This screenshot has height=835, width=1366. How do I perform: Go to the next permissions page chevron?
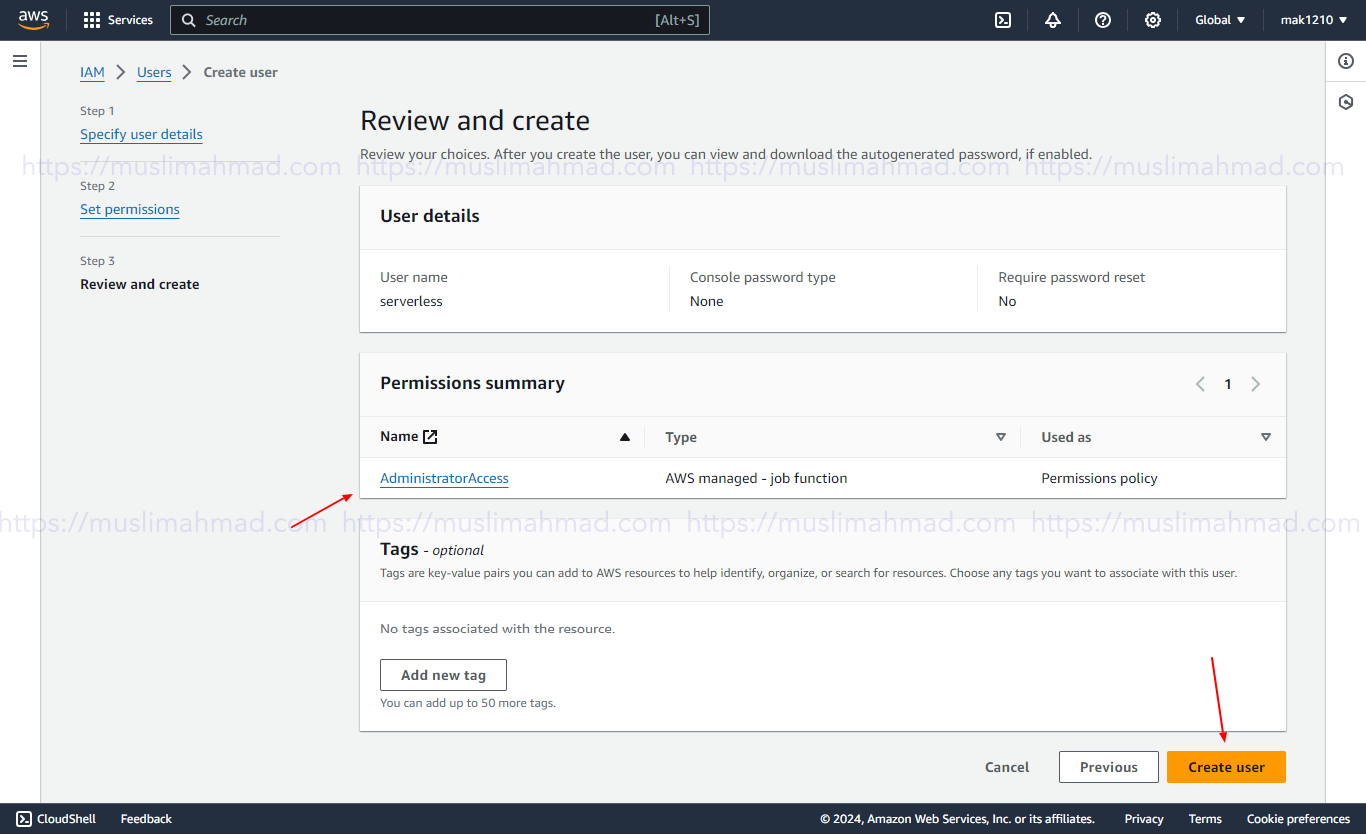click(1256, 384)
